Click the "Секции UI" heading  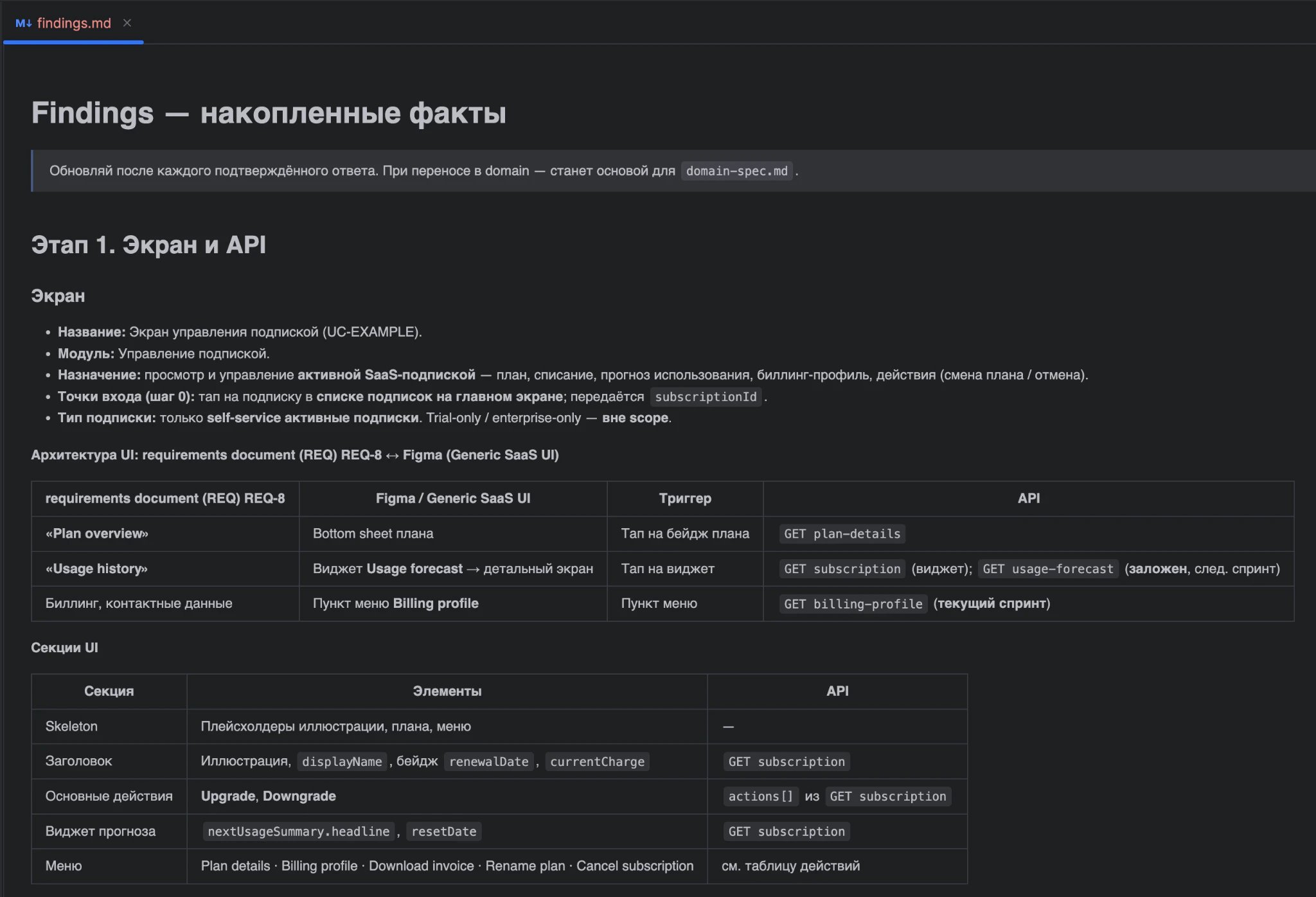(x=64, y=648)
